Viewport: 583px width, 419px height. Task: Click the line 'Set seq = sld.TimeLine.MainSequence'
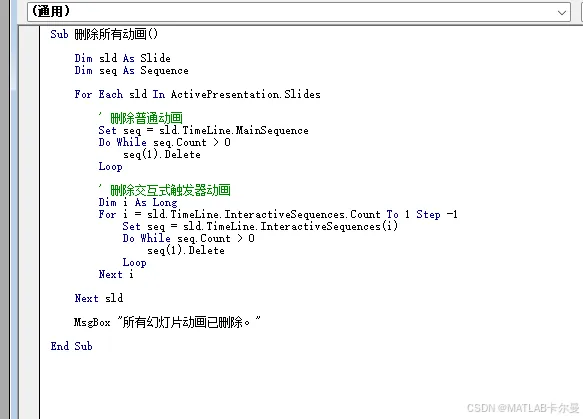[203, 130]
